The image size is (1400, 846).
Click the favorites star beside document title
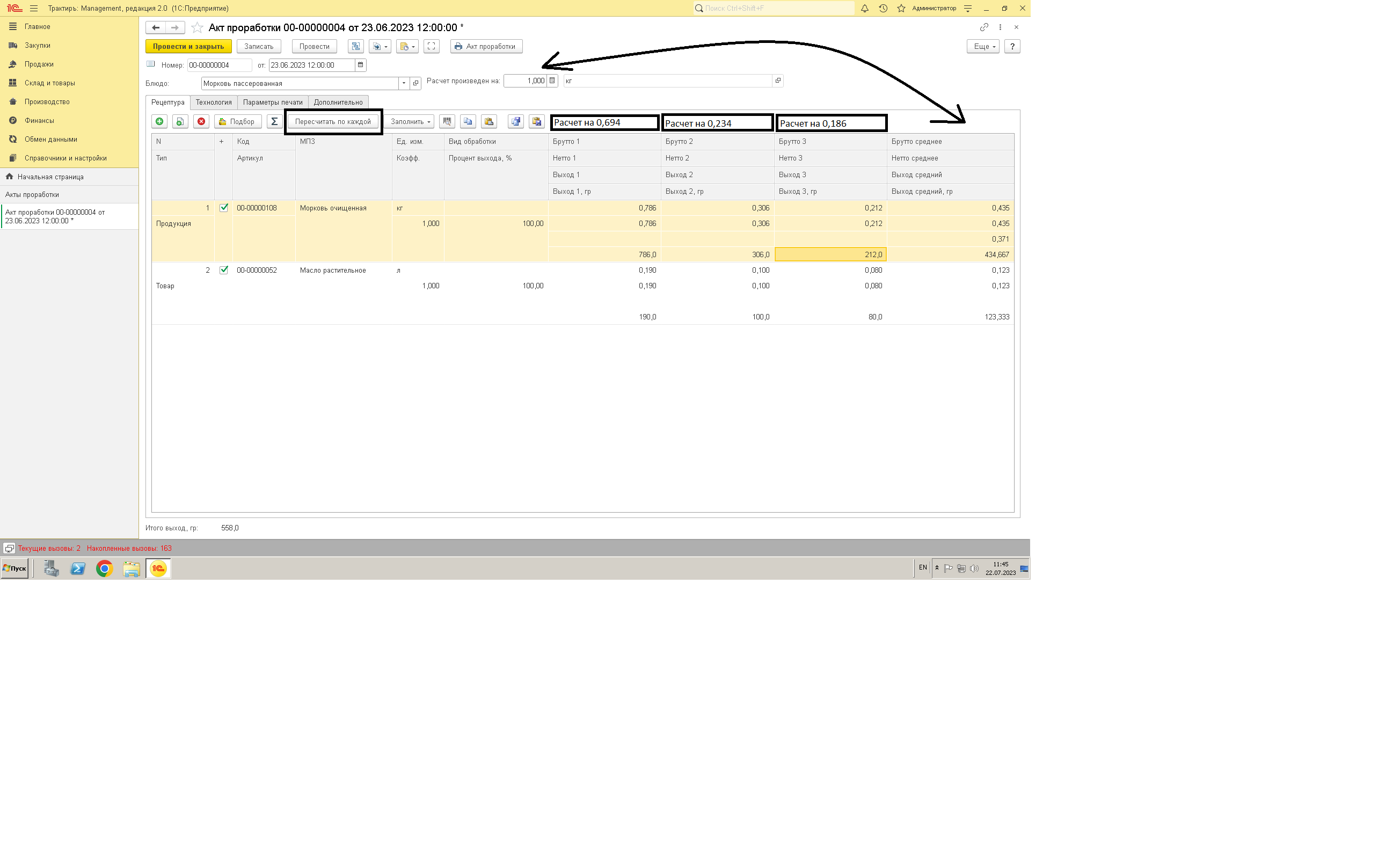click(x=197, y=28)
